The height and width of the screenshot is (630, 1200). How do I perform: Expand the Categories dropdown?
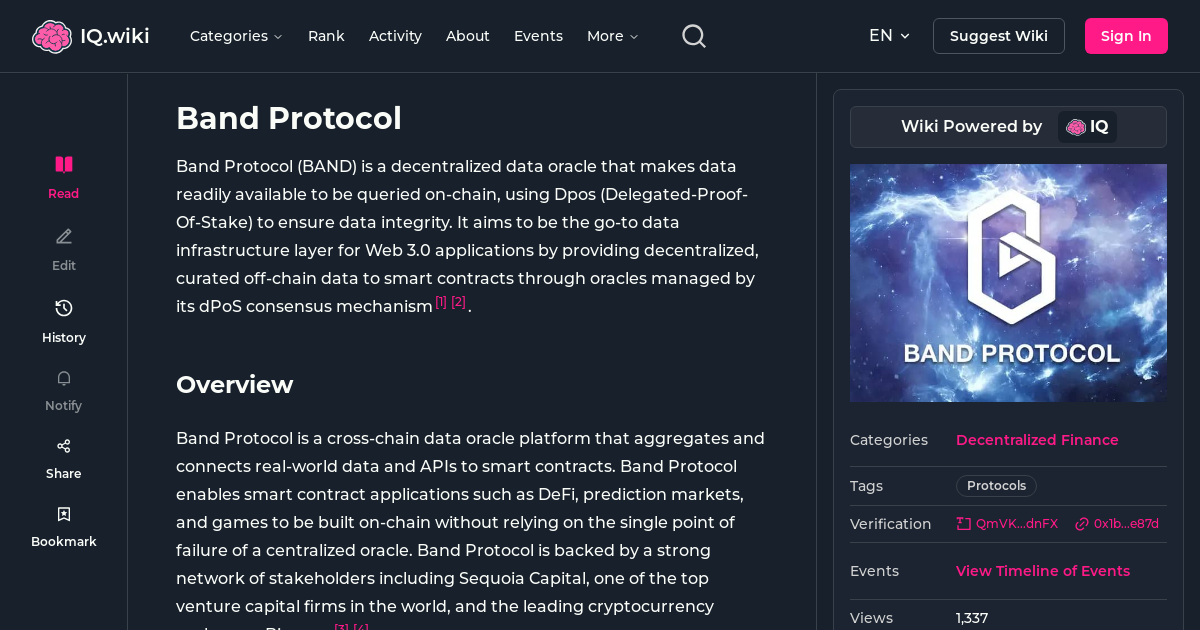click(x=236, y=35)
